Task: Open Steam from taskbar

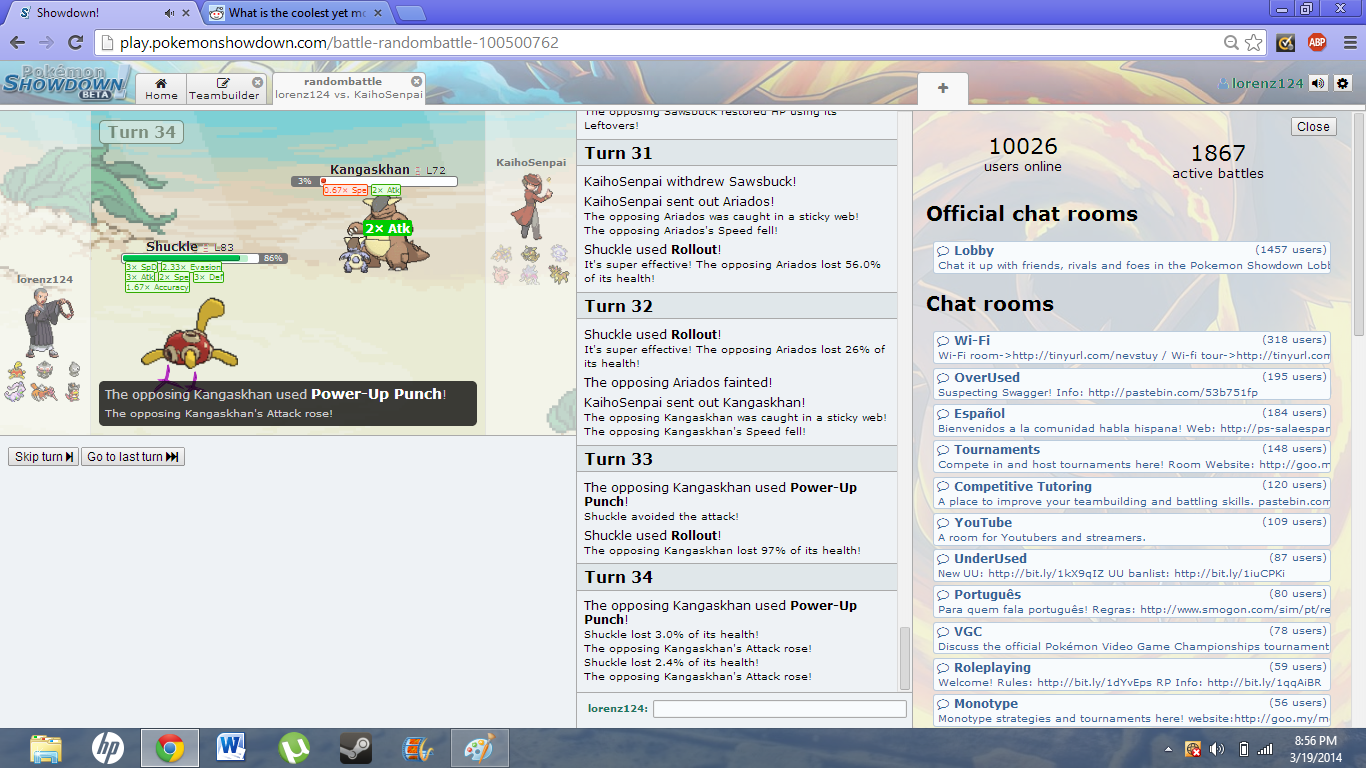Action: [x=355, y=747]
